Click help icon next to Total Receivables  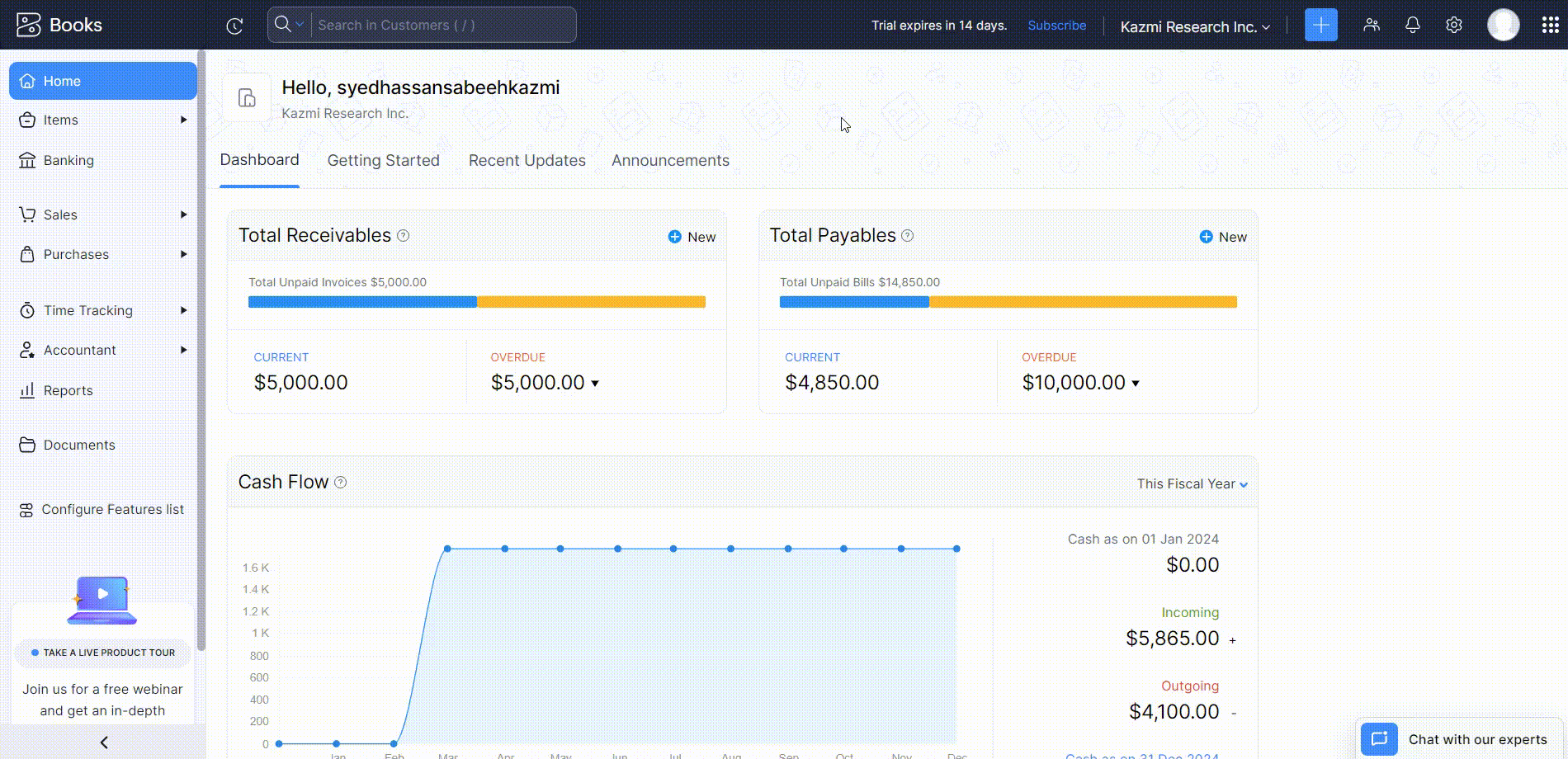[404, 235]
